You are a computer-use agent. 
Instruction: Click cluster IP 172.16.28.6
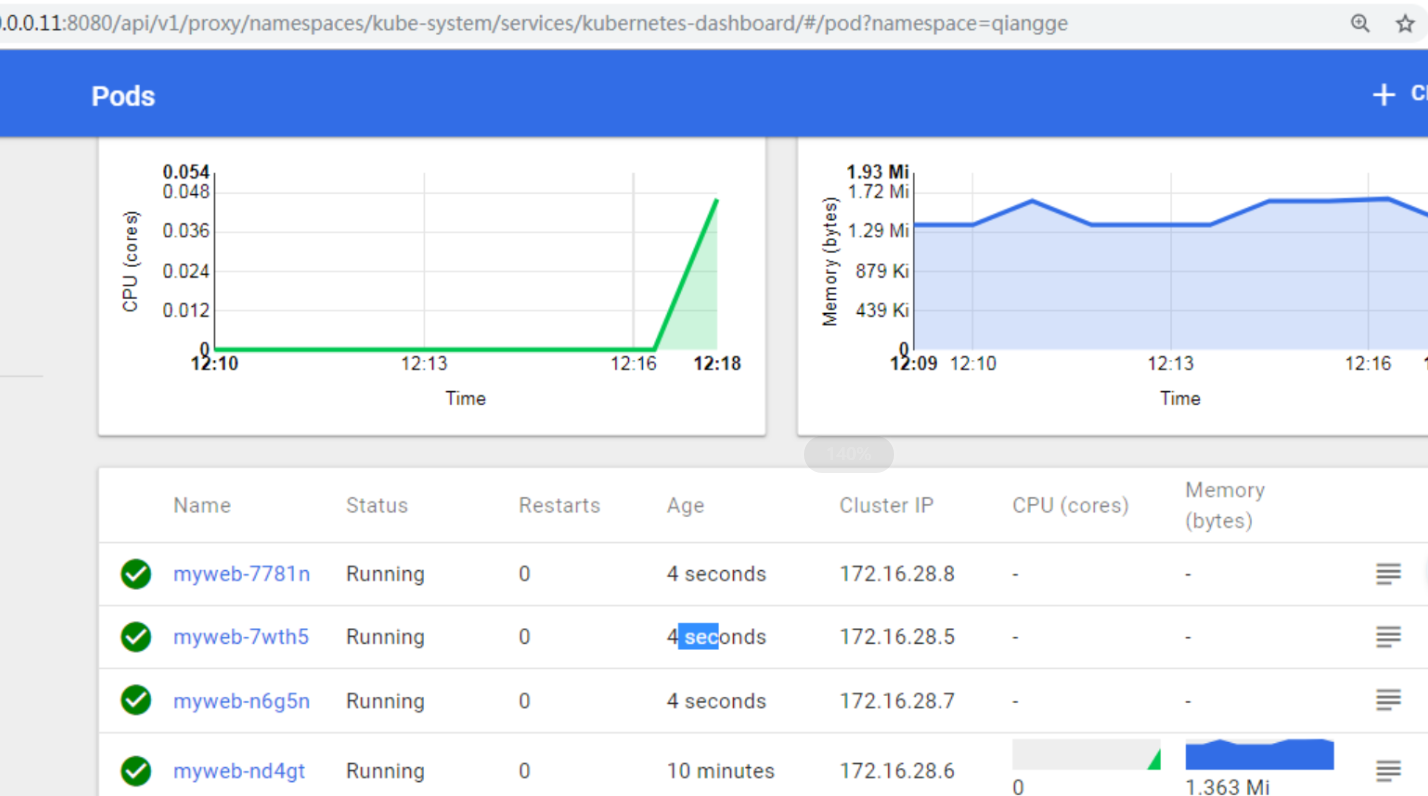tap(897, 771)
